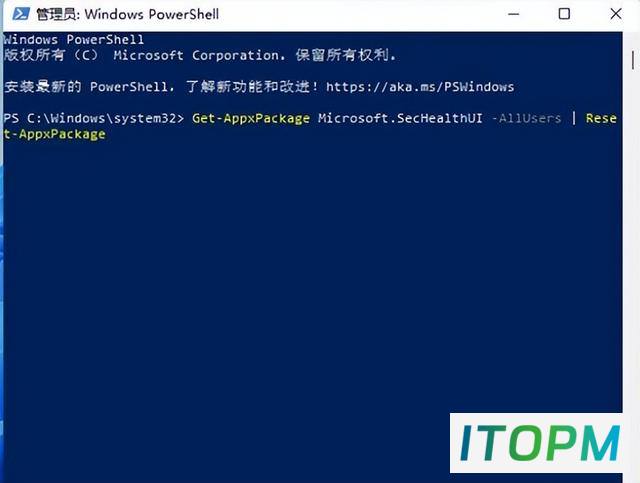640x483 pixels.
Task: Click the 安装最新的 PowerShell message line
Action: click(259, 87)
